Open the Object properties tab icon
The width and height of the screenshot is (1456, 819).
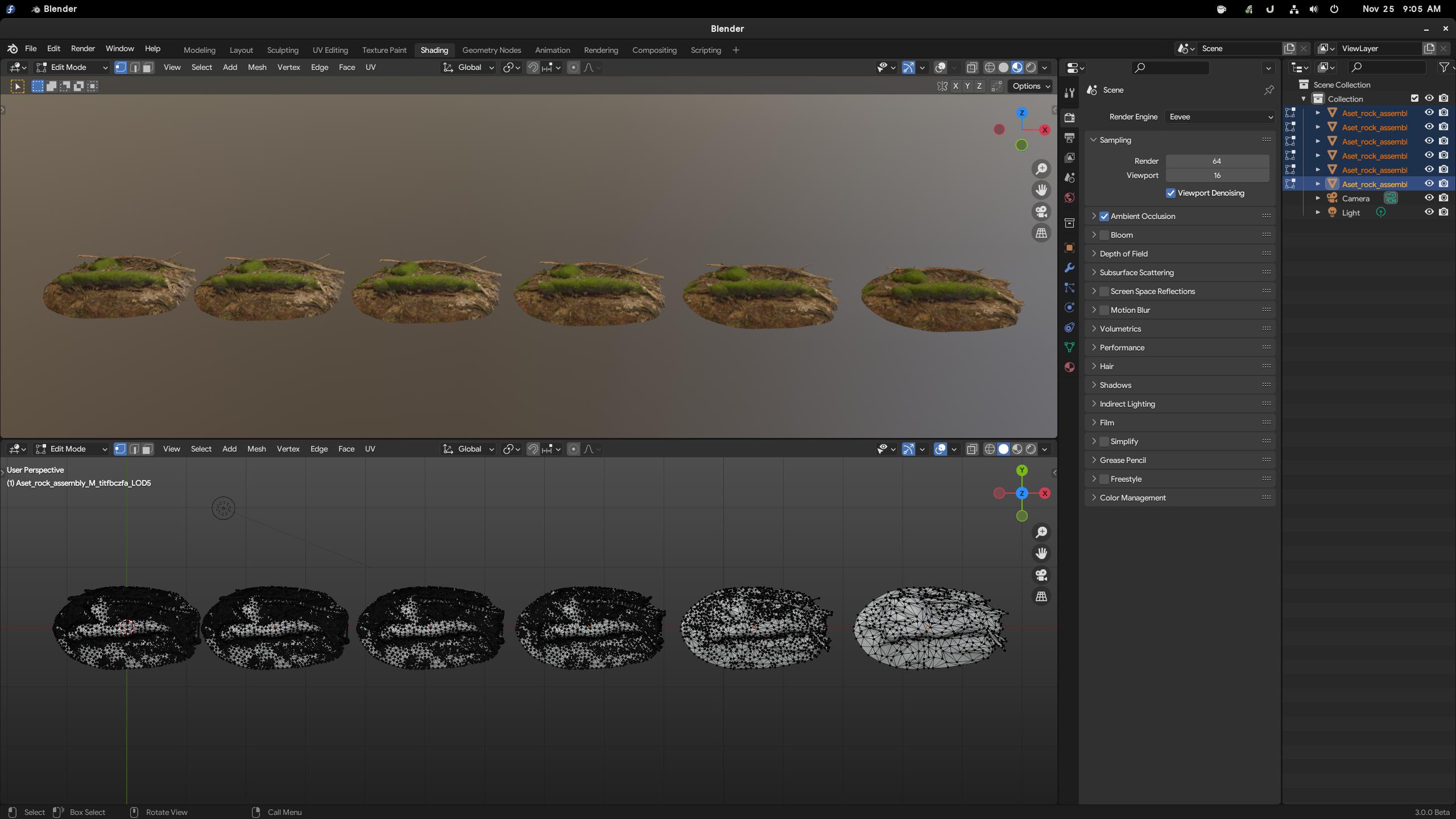click(x=1069, y=247)
